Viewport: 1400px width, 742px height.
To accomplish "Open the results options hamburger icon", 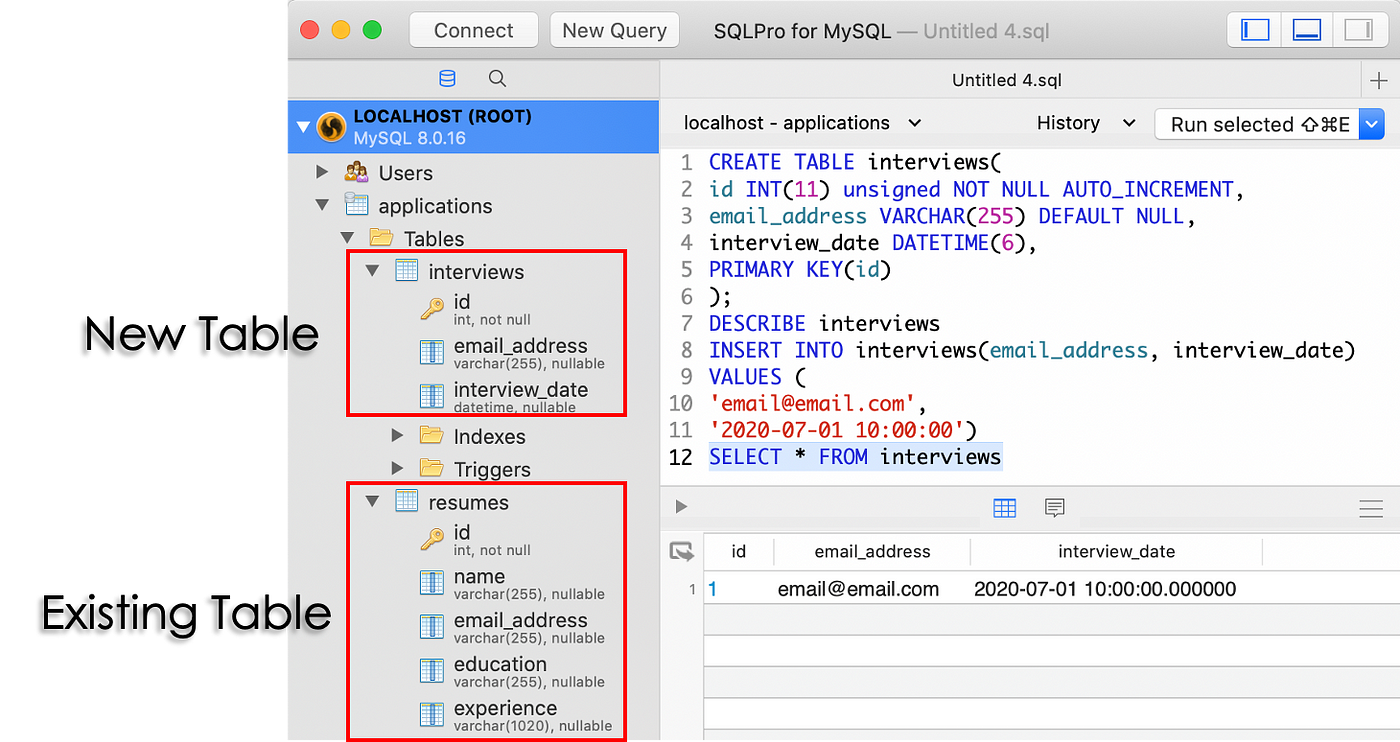I will point(1371,509).
